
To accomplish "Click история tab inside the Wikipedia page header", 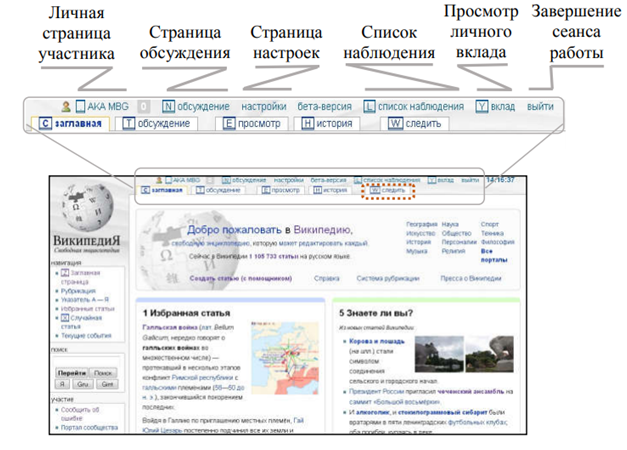I will pos(330,190).
